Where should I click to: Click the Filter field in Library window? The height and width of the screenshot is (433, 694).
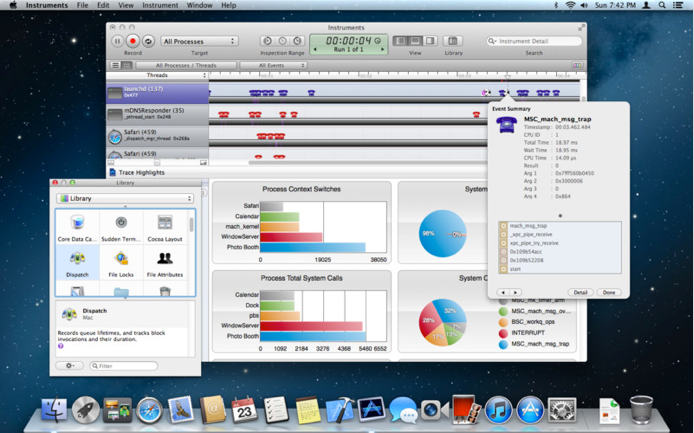(123, 366)
